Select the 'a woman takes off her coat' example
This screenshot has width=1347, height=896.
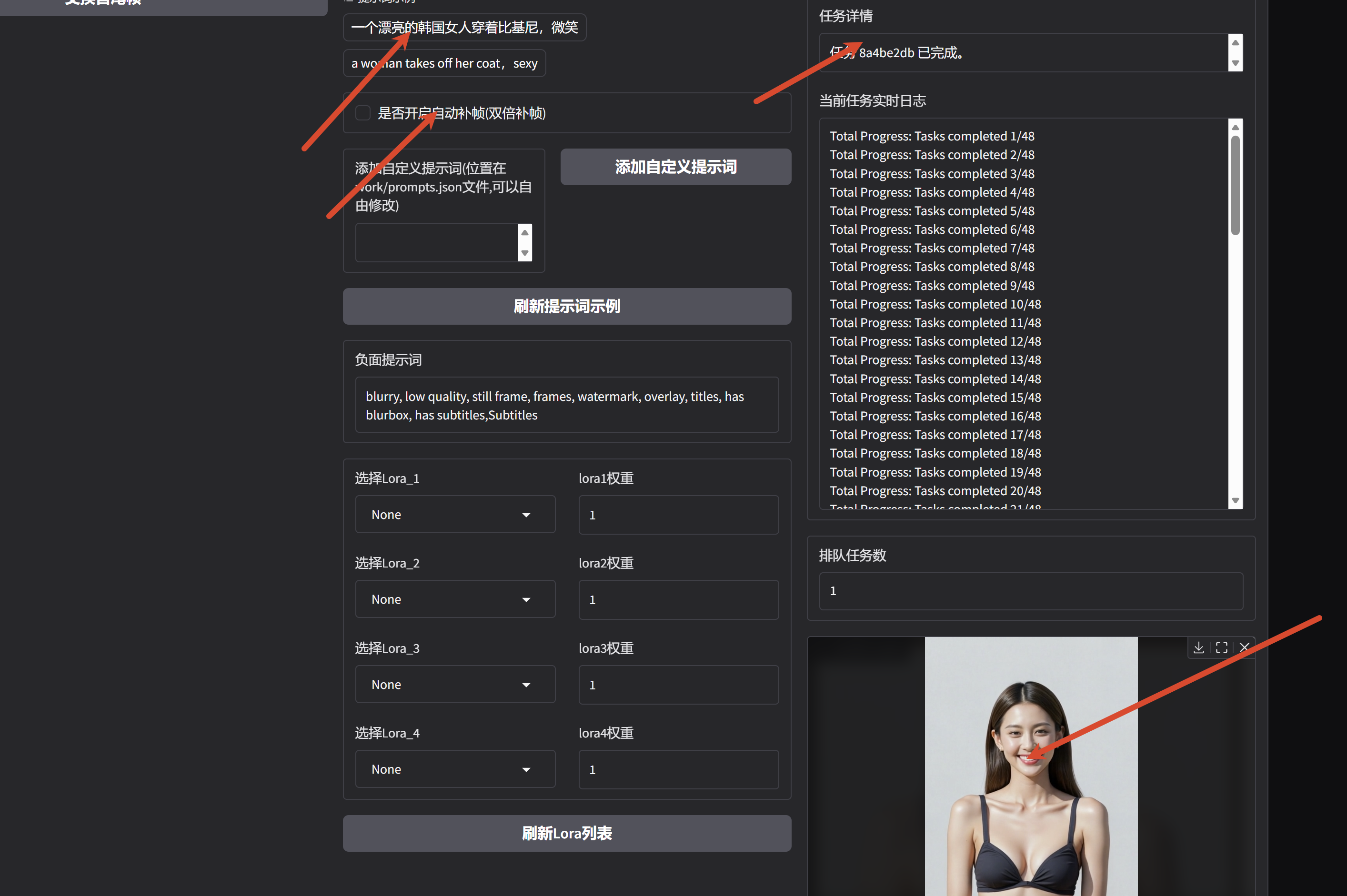coord(444,63)
